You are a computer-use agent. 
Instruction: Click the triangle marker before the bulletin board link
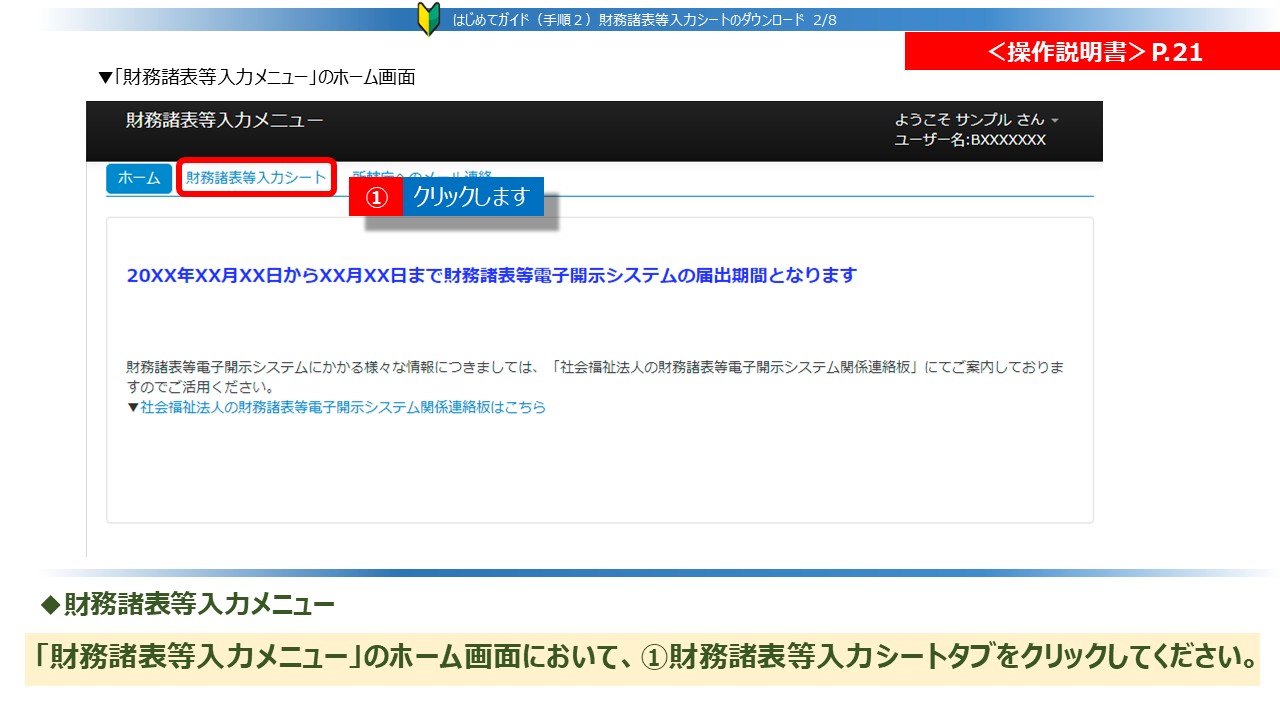133,408
